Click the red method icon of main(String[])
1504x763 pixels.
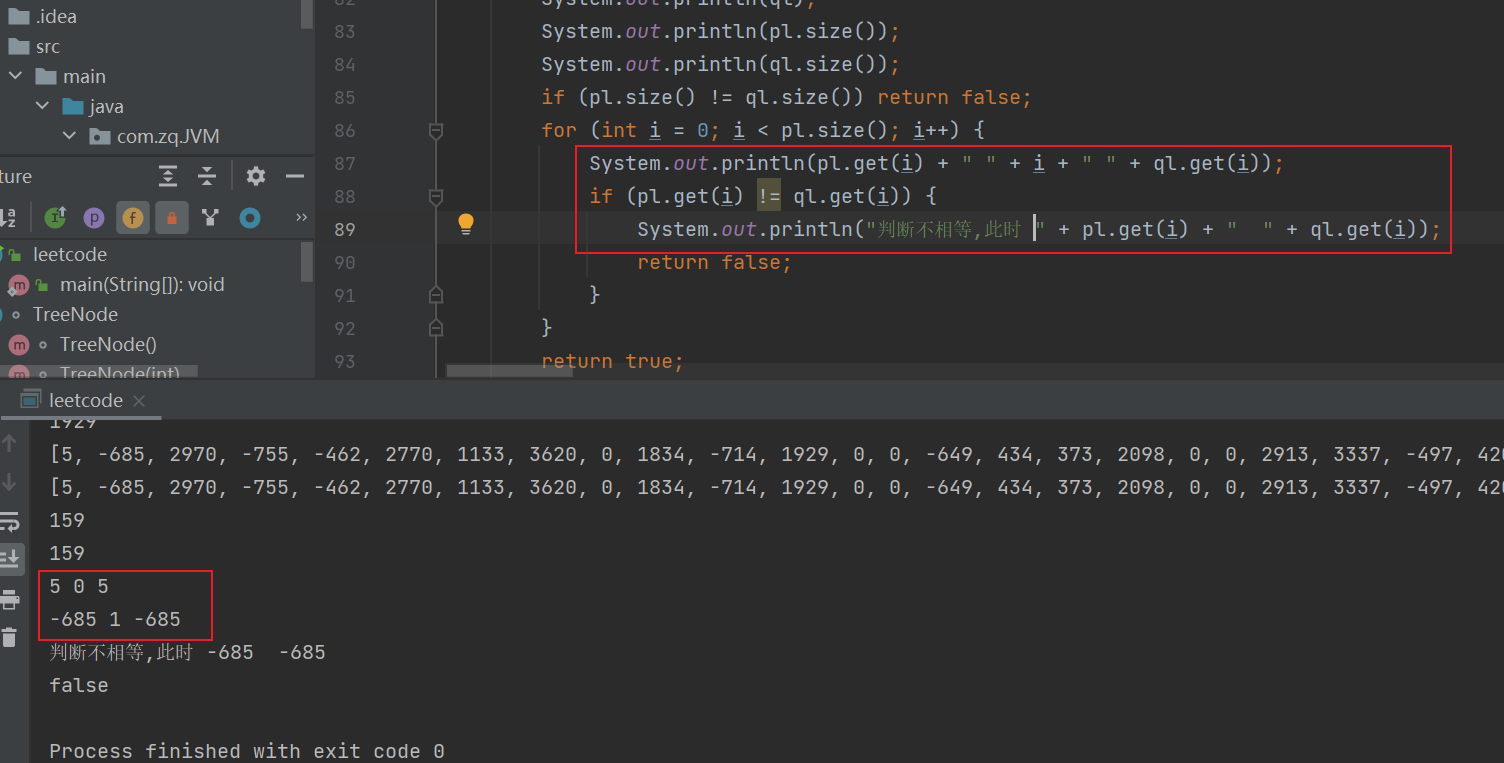pos(18,285)
